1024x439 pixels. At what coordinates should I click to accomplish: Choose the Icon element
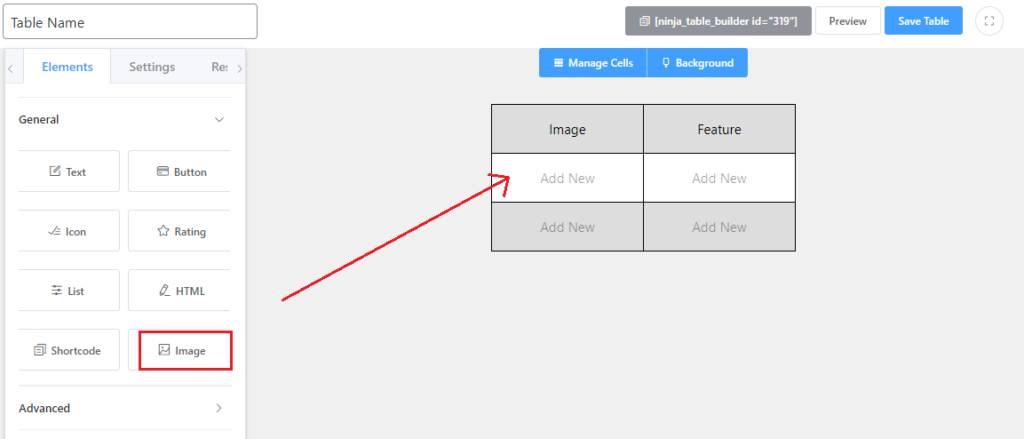click(x=69, y=231)
